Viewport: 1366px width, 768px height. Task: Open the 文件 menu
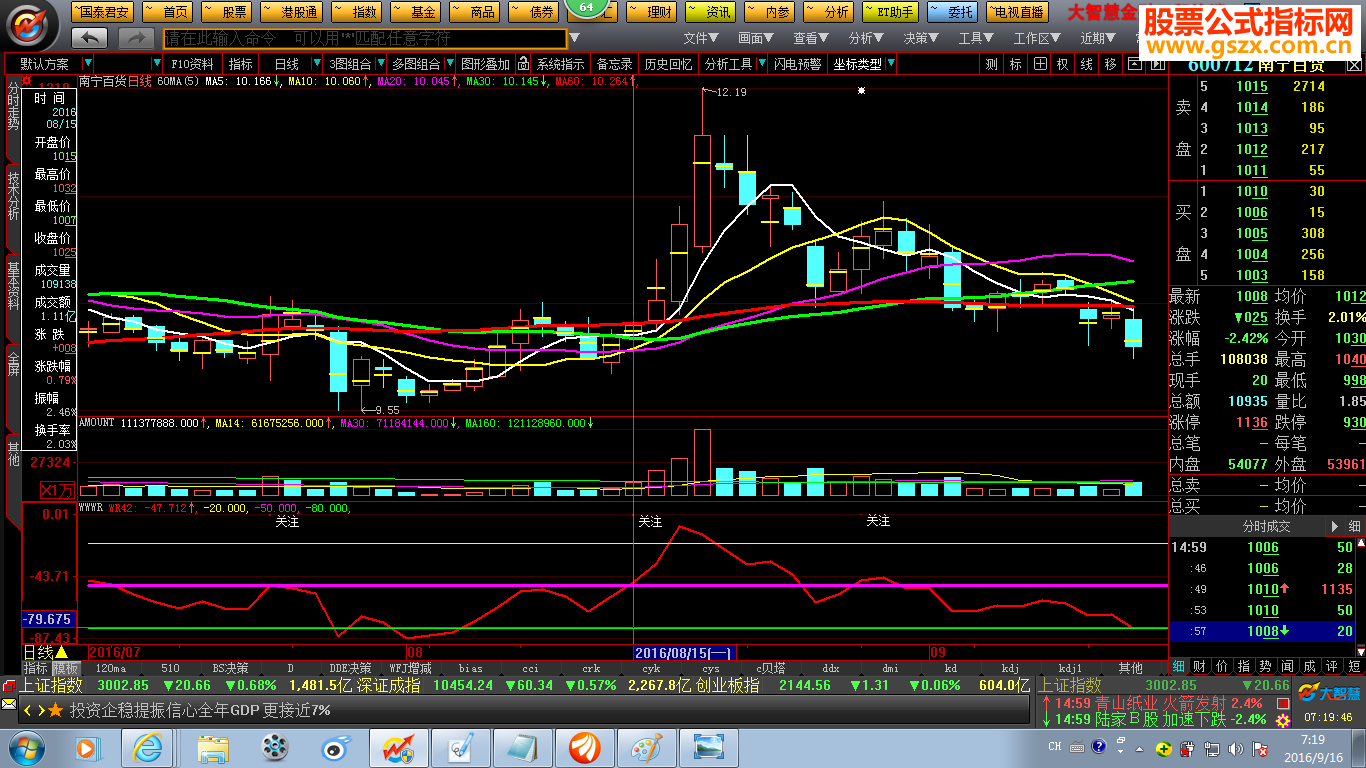(x=701, y=38)
